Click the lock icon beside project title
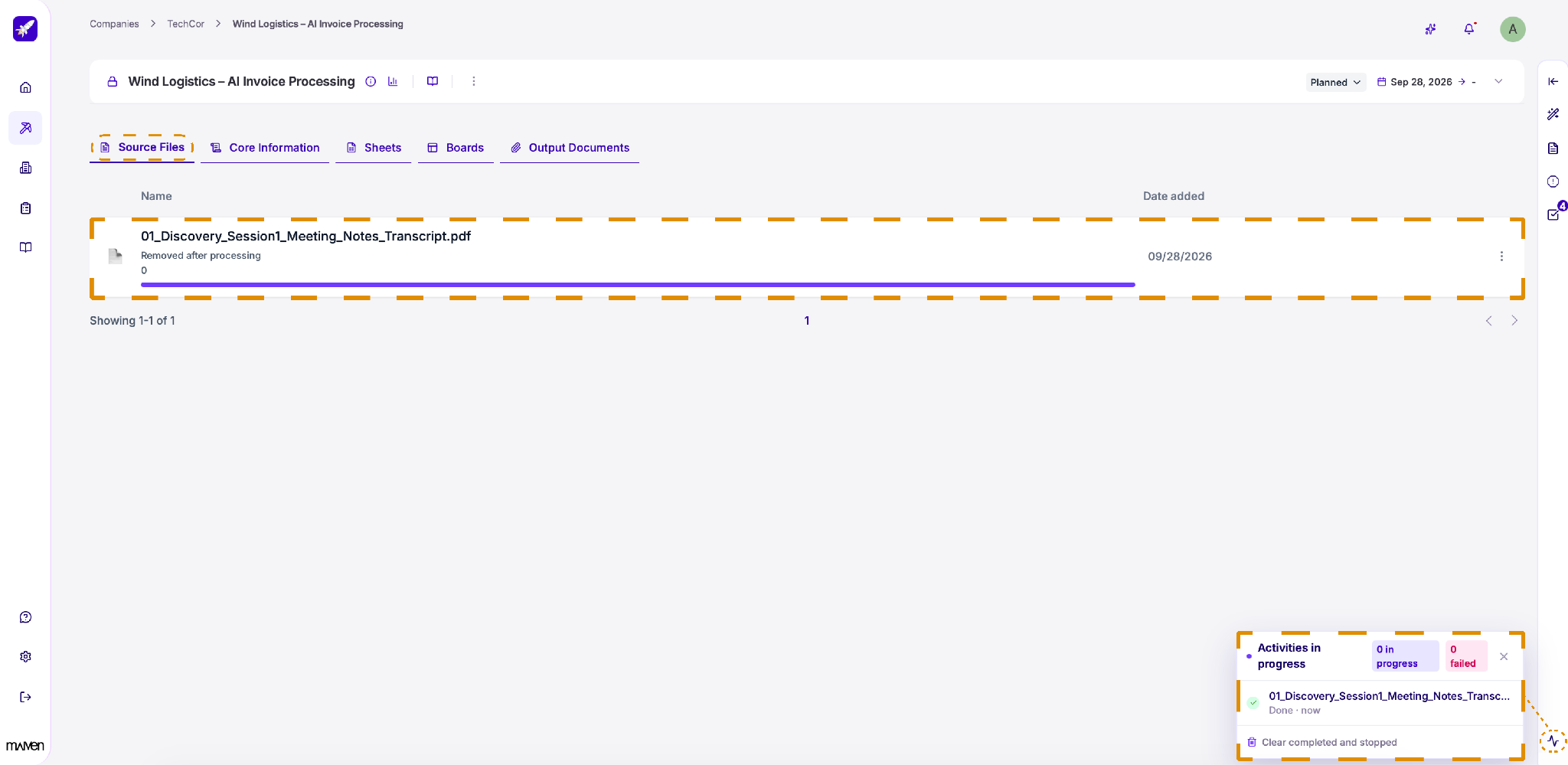 pyautogui.click(x=113, y=82)
